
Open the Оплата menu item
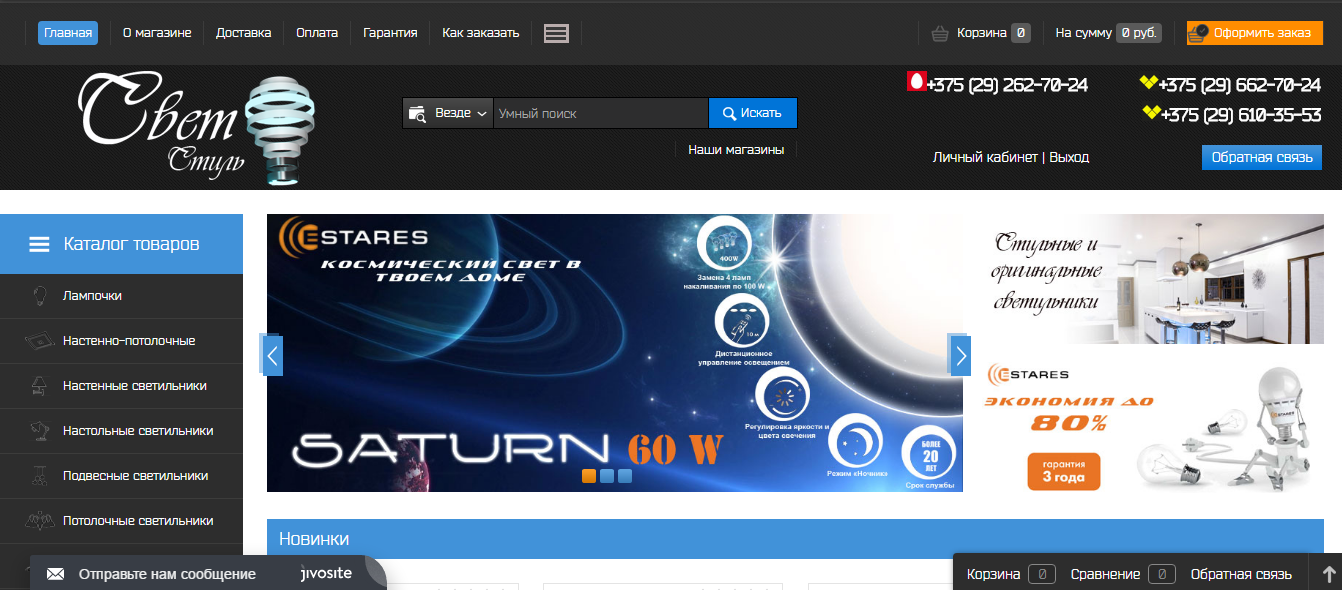coord(317,33)
